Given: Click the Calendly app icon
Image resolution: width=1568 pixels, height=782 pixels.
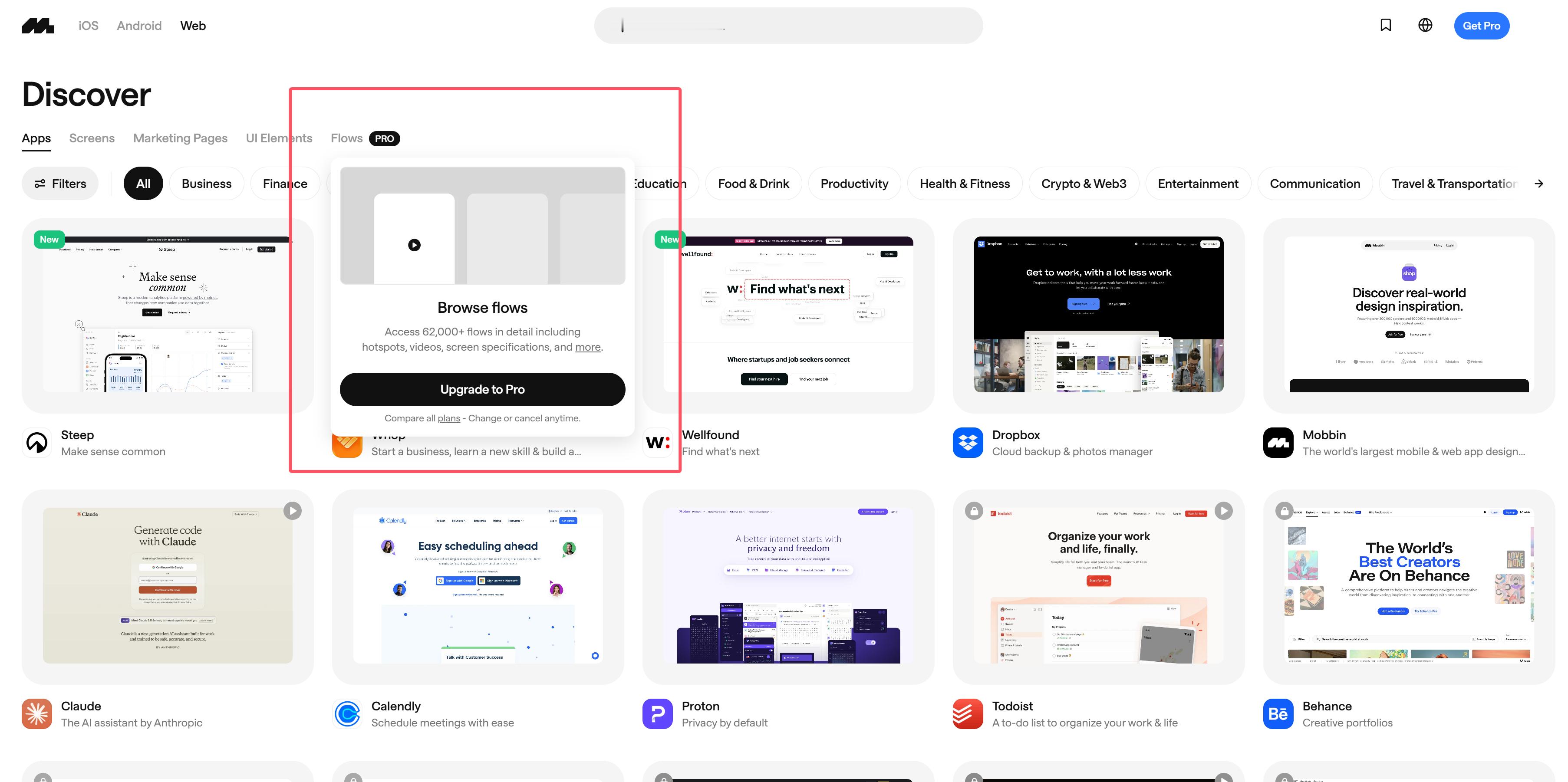Looking at the screenshot, I should (347, 714).
